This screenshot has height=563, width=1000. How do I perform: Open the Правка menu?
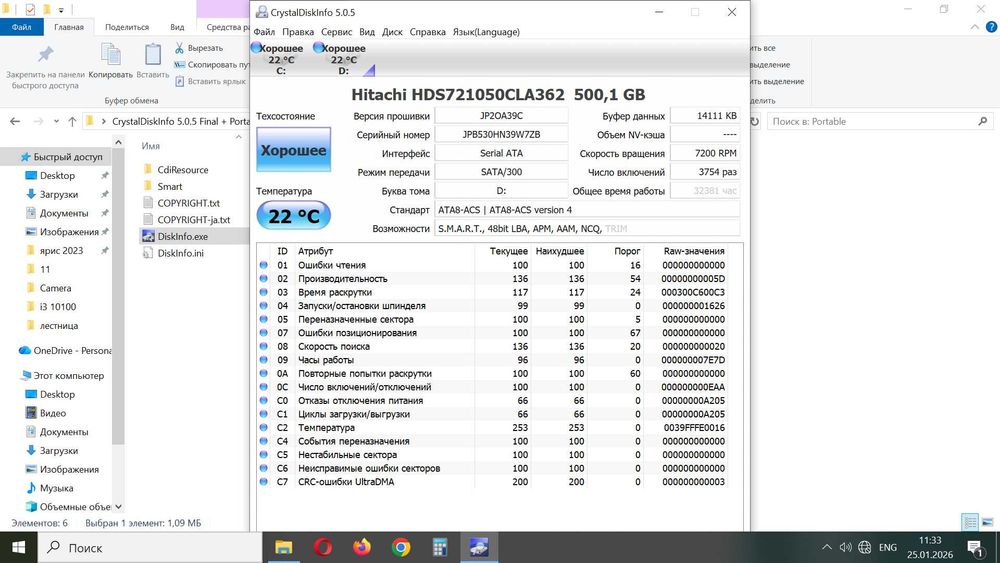pos(298,32)
